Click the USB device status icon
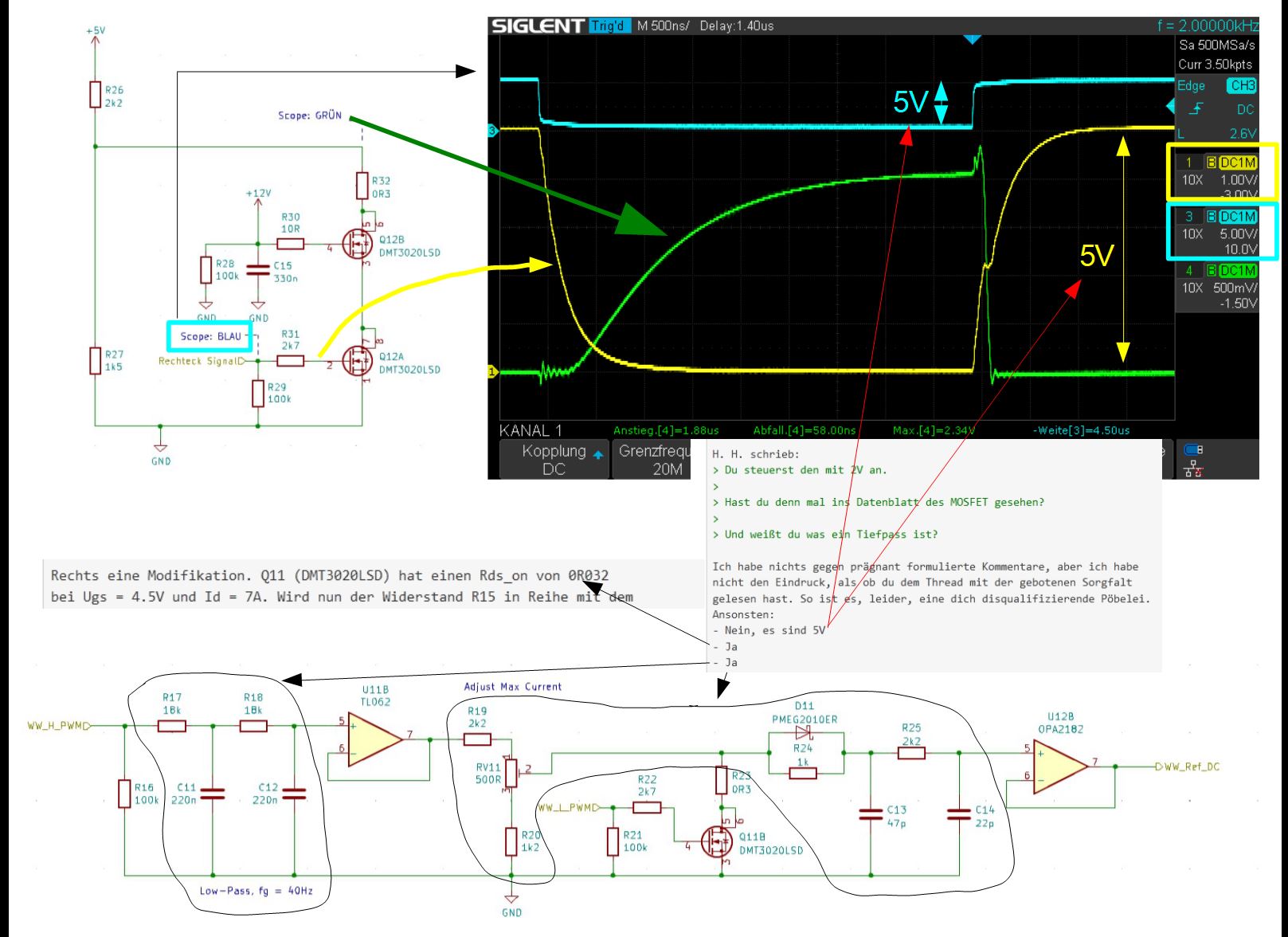Viewport: 1288px width, 937px height. pyautogui.click(x=1194, y=450)
